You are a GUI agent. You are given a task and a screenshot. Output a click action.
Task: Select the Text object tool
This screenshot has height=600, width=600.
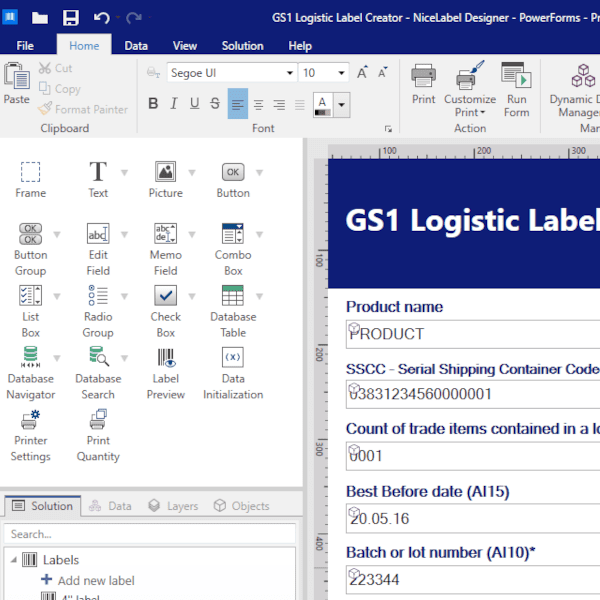coord(98,179)
